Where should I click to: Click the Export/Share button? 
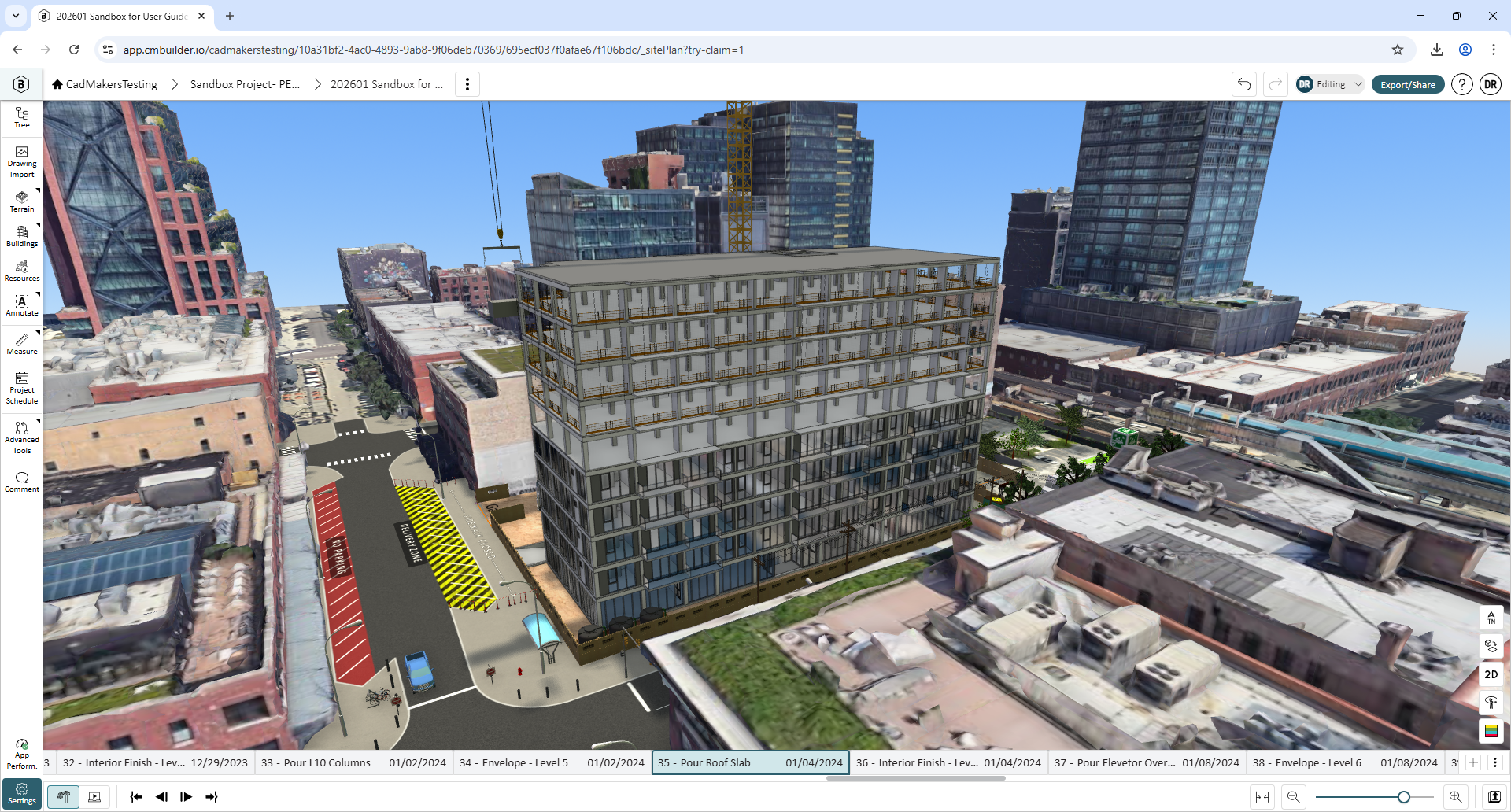1408,84
